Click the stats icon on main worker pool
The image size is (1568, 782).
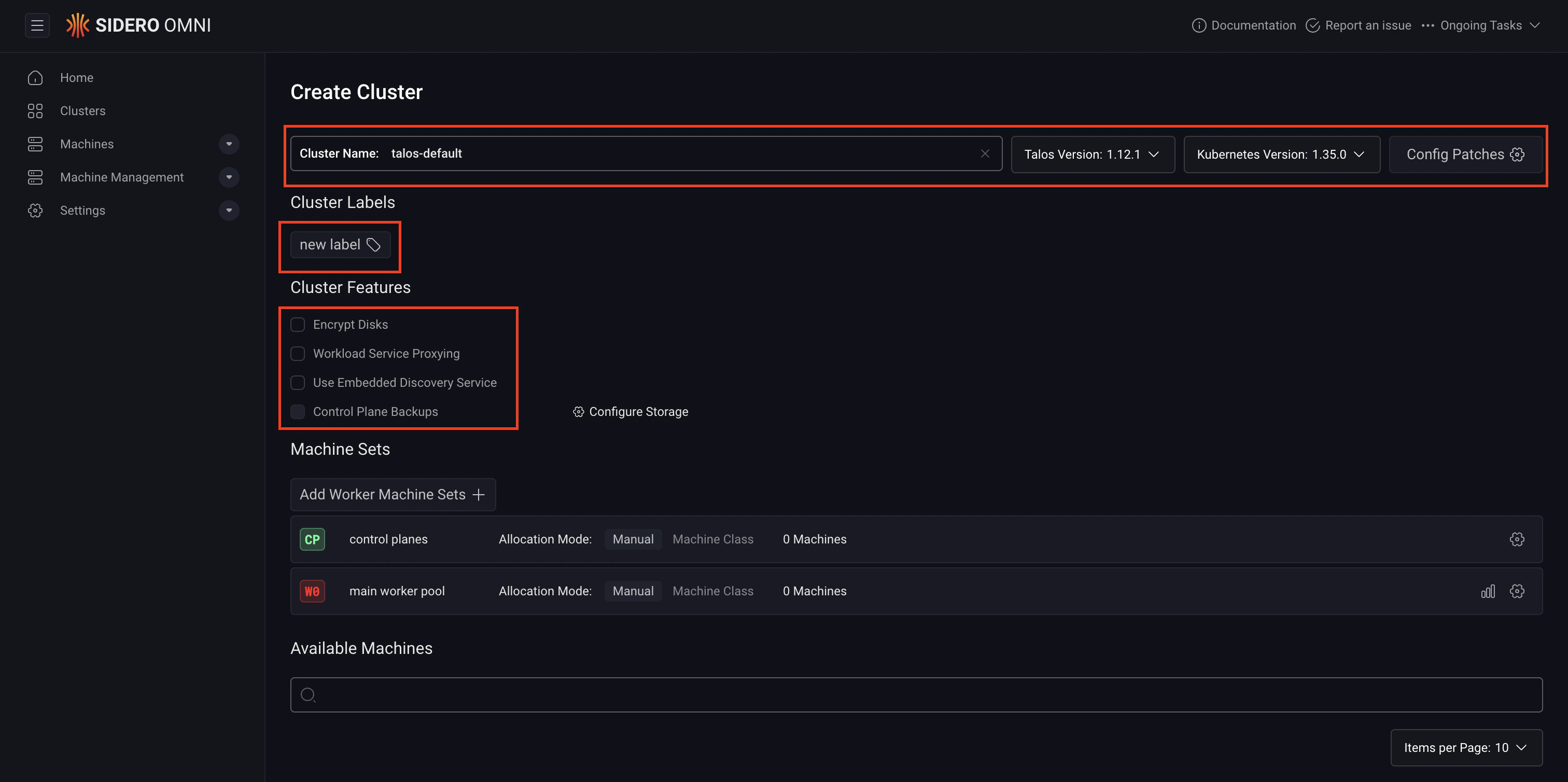click(x=1488, y=590)
